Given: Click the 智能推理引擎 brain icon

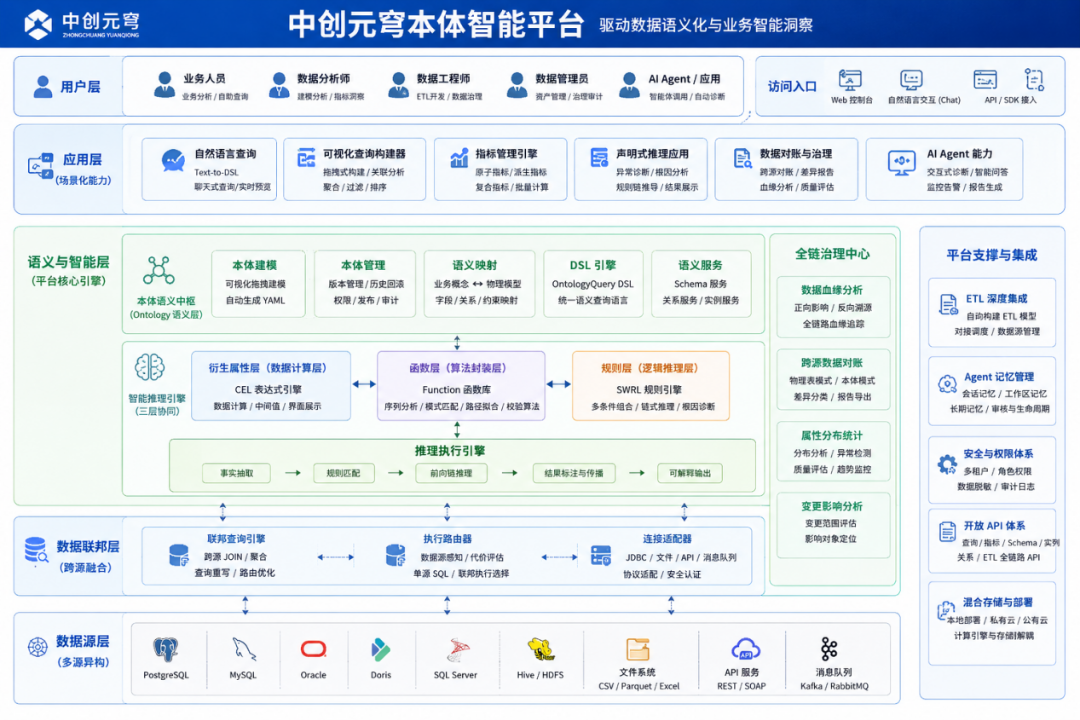Looking at the screenshot, I should tap(149, 367).
